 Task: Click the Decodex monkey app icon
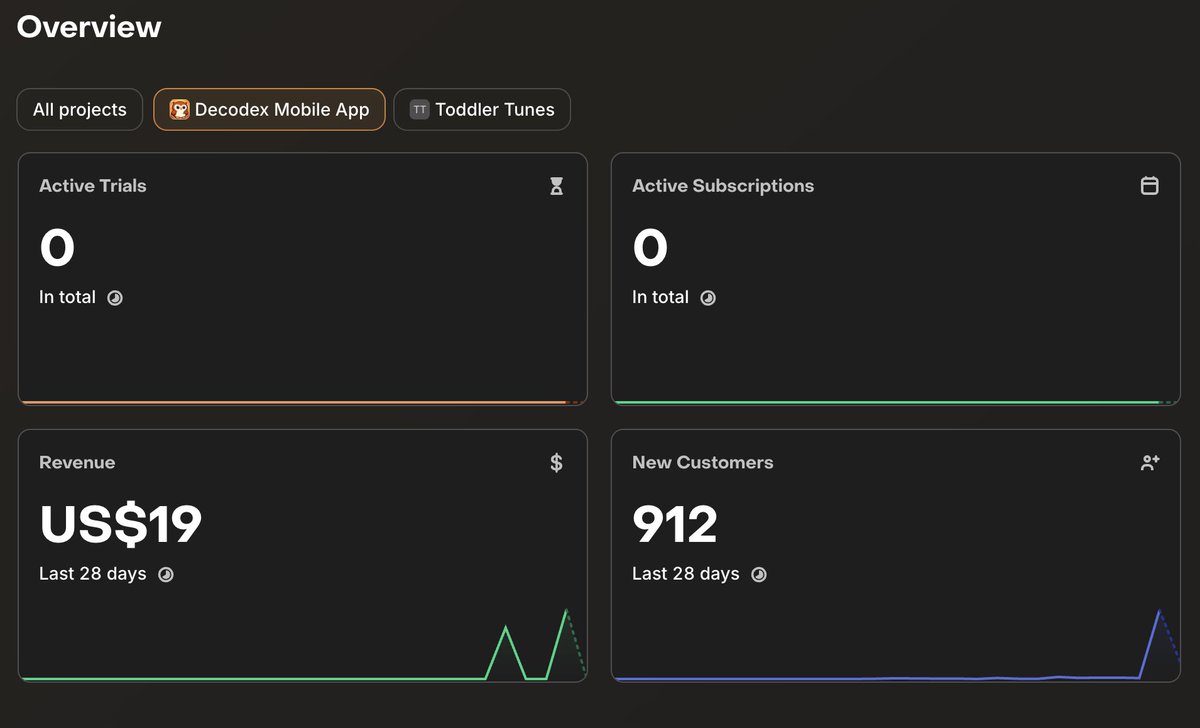[180, 110]
